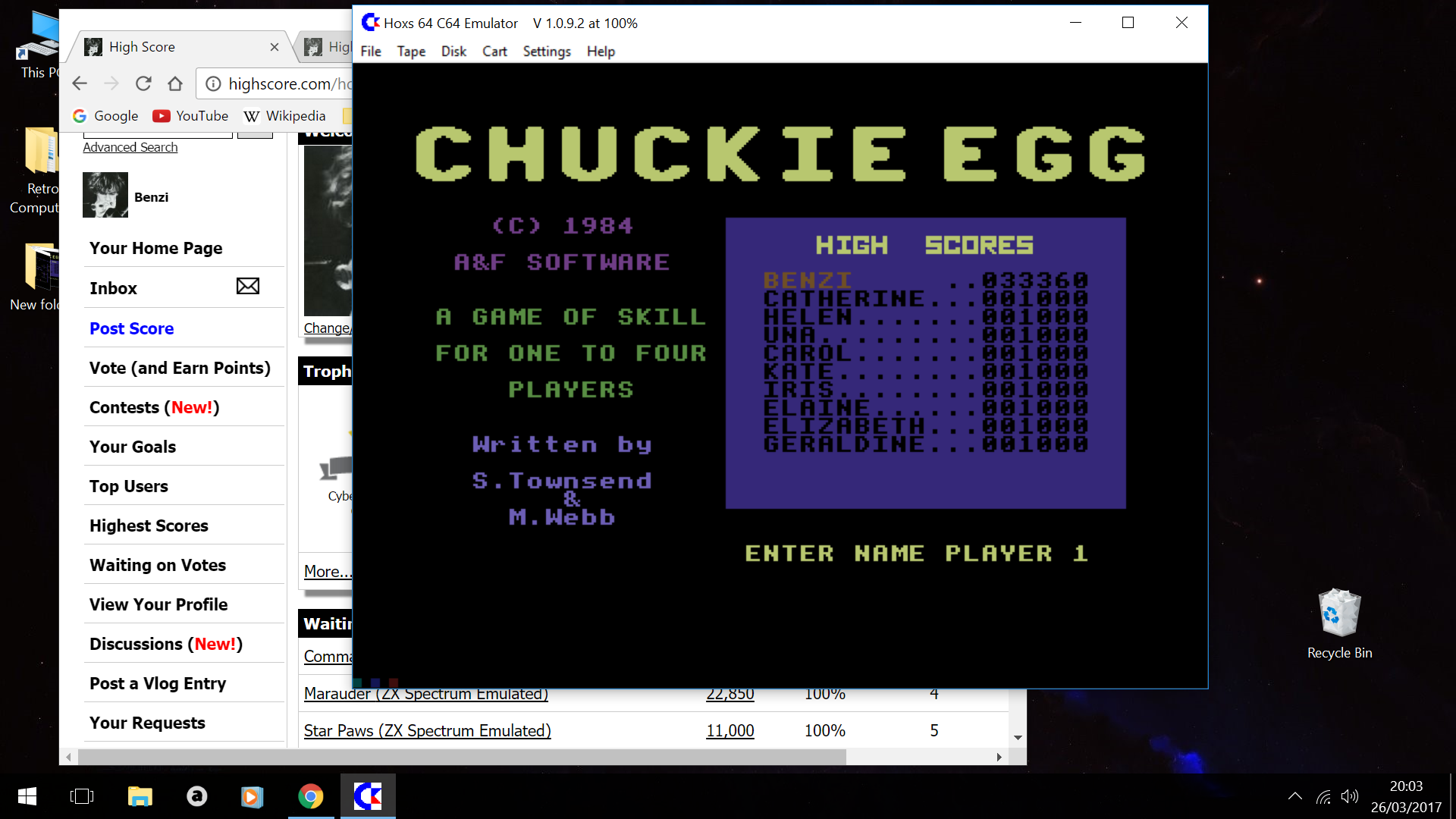Open the Task View icon
The image size is (1456, 819).
point(81,796)
